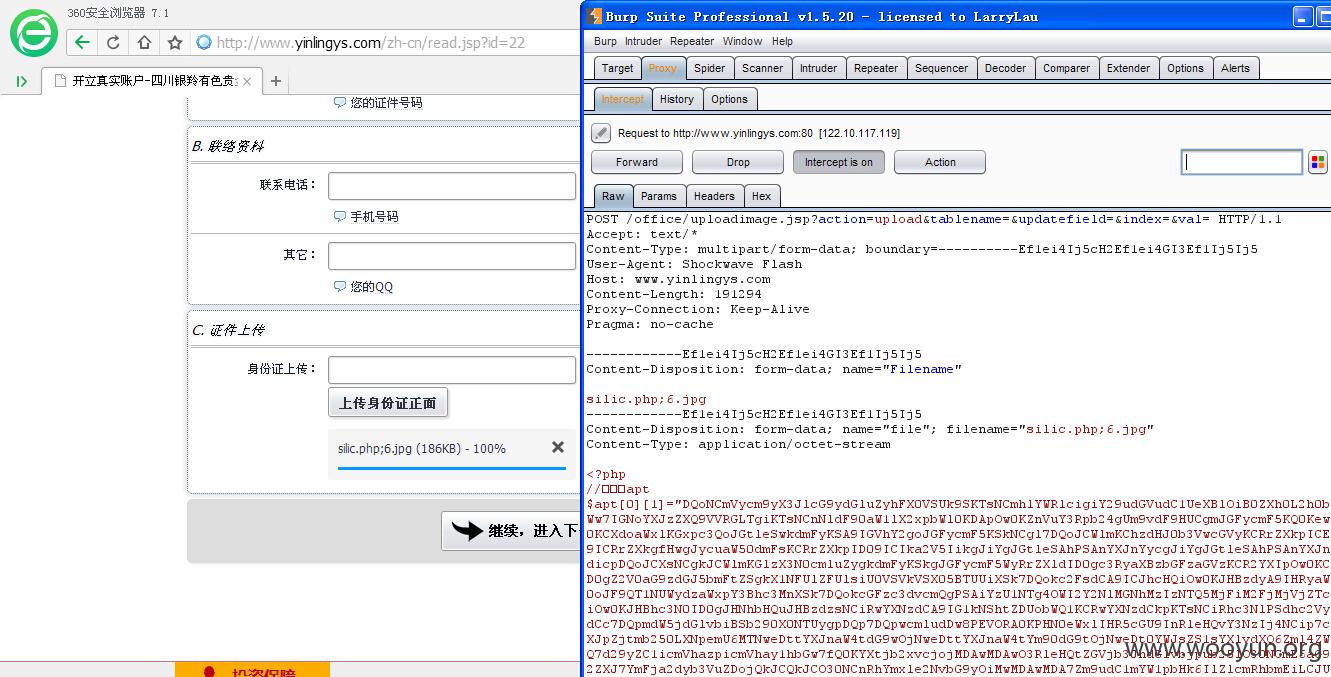
Task: Switch to the Target tab
Action: 617,68
